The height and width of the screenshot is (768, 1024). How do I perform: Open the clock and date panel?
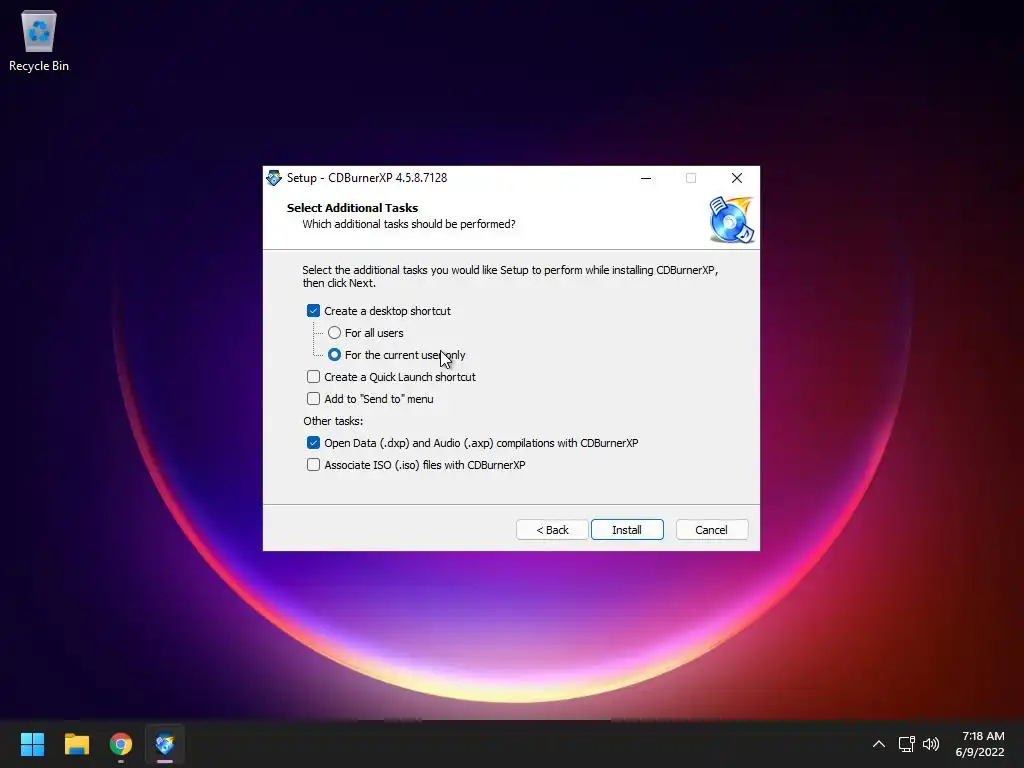(980, 744)
